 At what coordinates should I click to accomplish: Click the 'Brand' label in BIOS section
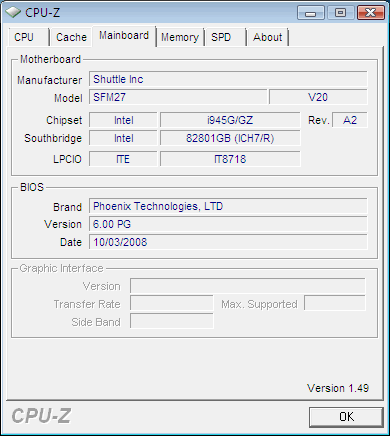[x=67, y=207]
